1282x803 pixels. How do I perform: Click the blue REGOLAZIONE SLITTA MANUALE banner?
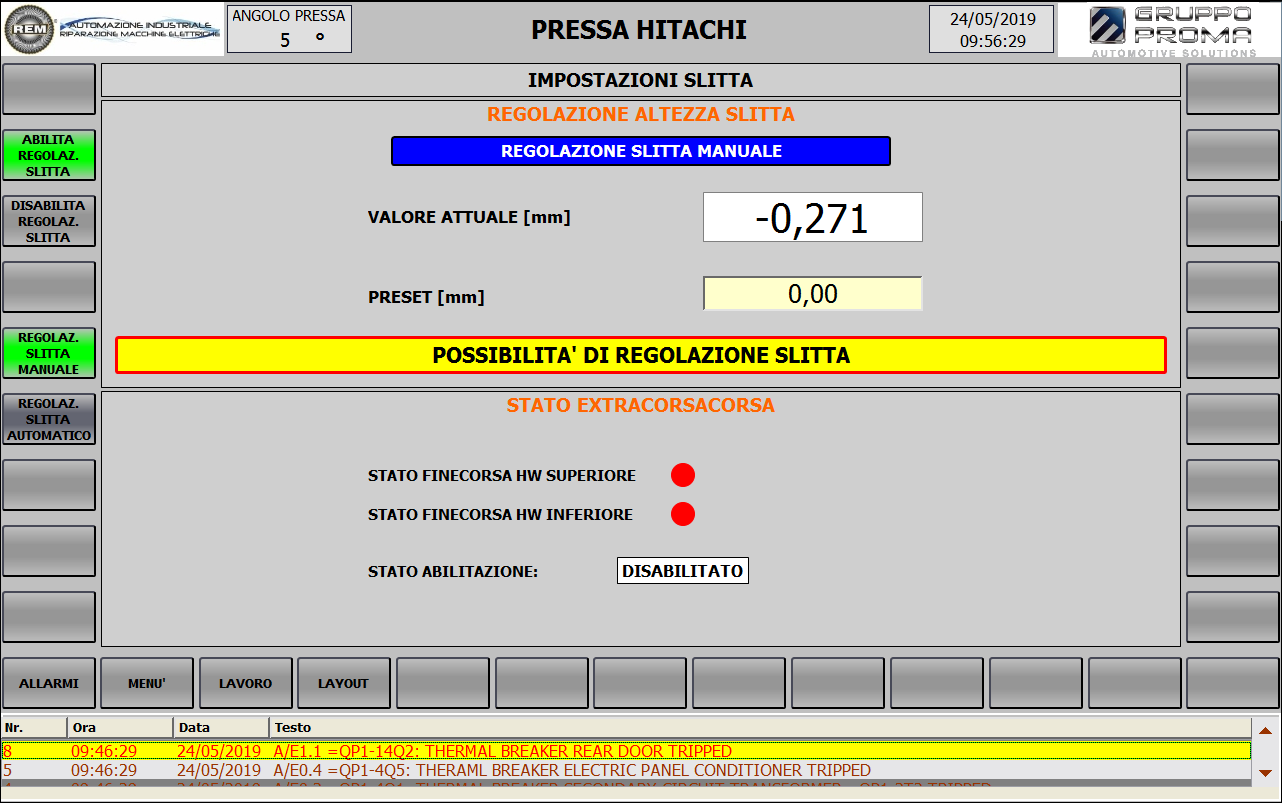(641, 151)
